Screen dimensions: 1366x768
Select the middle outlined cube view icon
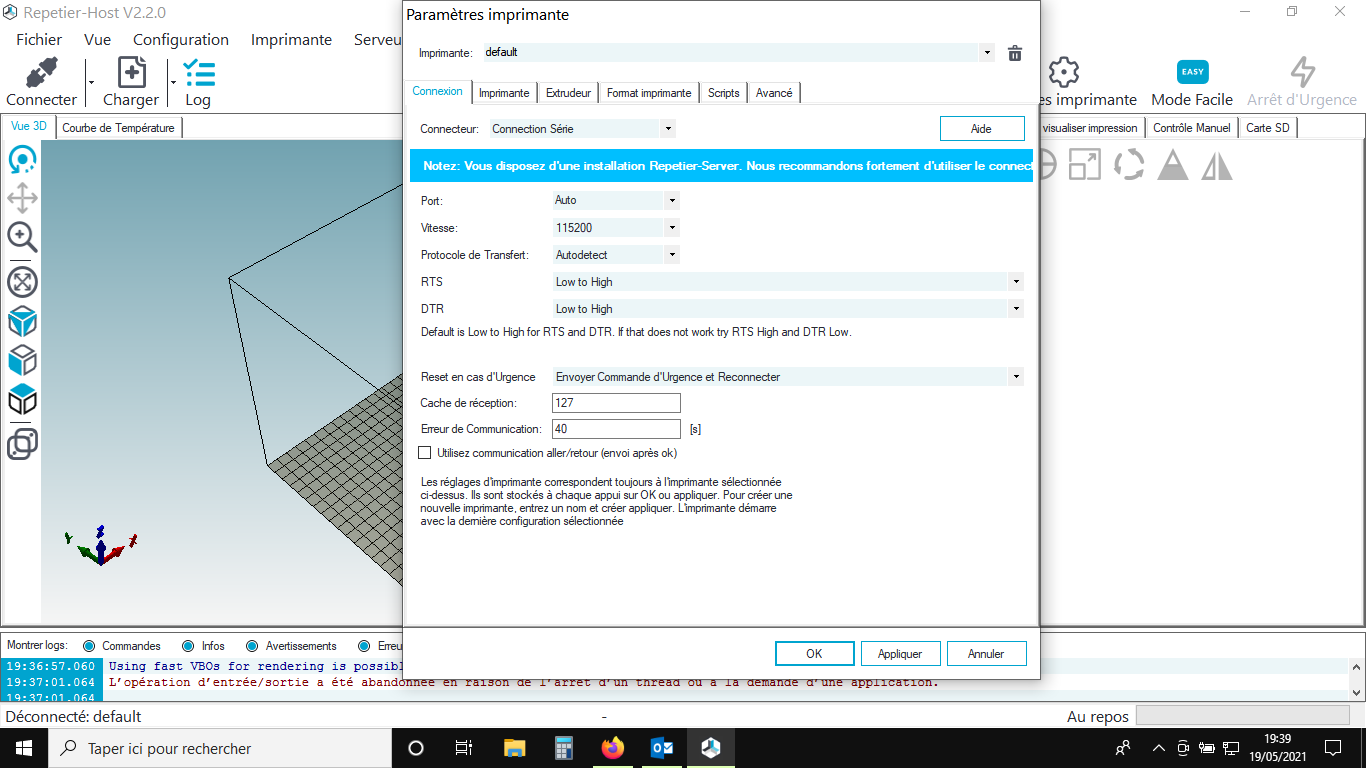point(22,360)
